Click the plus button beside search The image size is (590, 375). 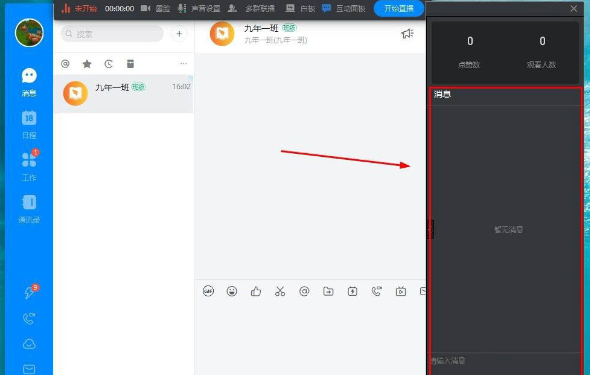click(x=179, y=34)
